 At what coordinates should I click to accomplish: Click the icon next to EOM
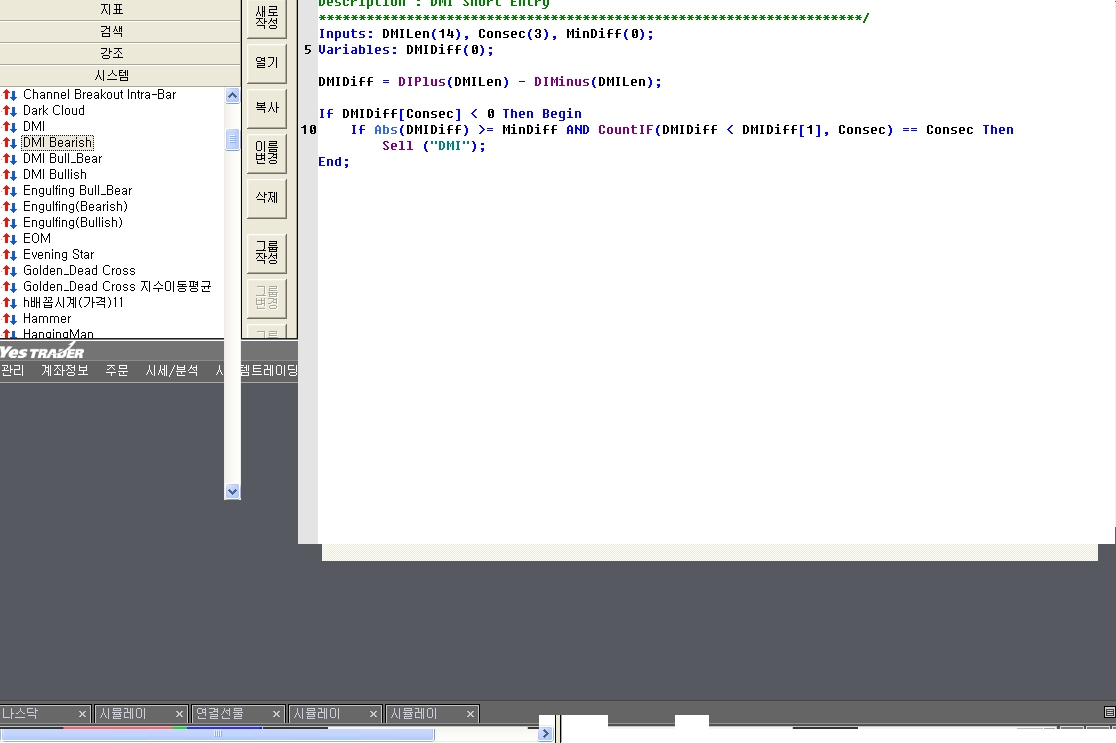pos(10,239)
